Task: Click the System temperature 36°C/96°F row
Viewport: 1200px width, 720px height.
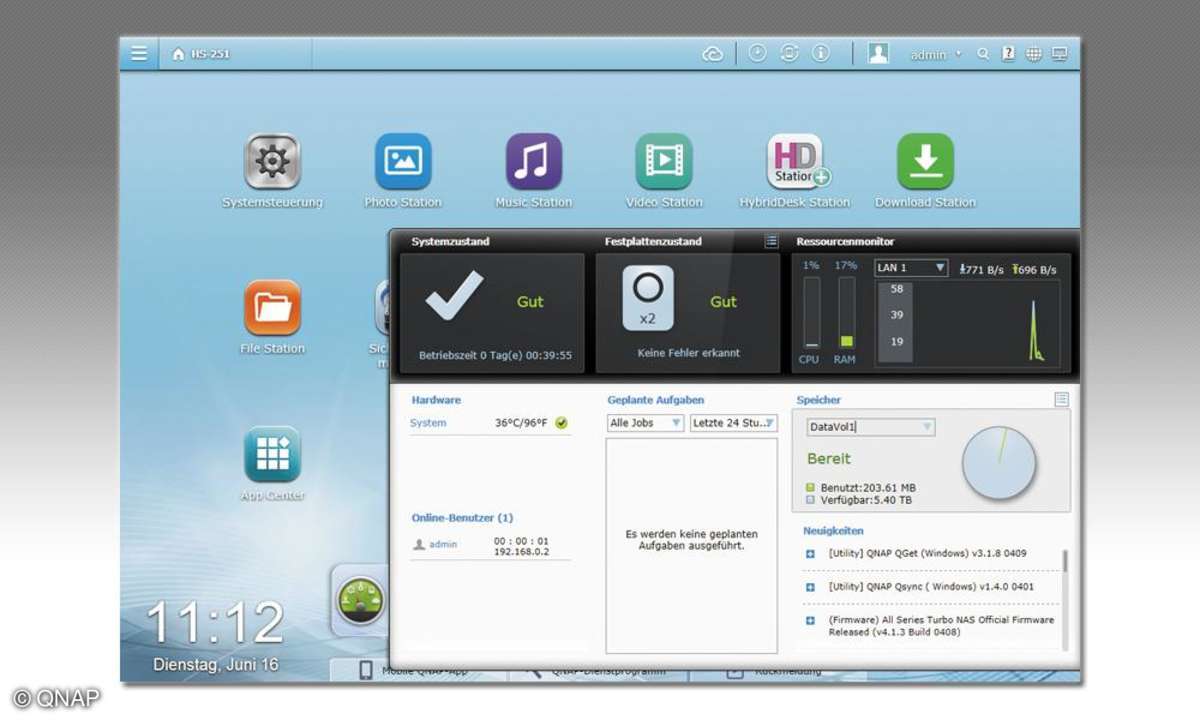Action: coord(490,423)
